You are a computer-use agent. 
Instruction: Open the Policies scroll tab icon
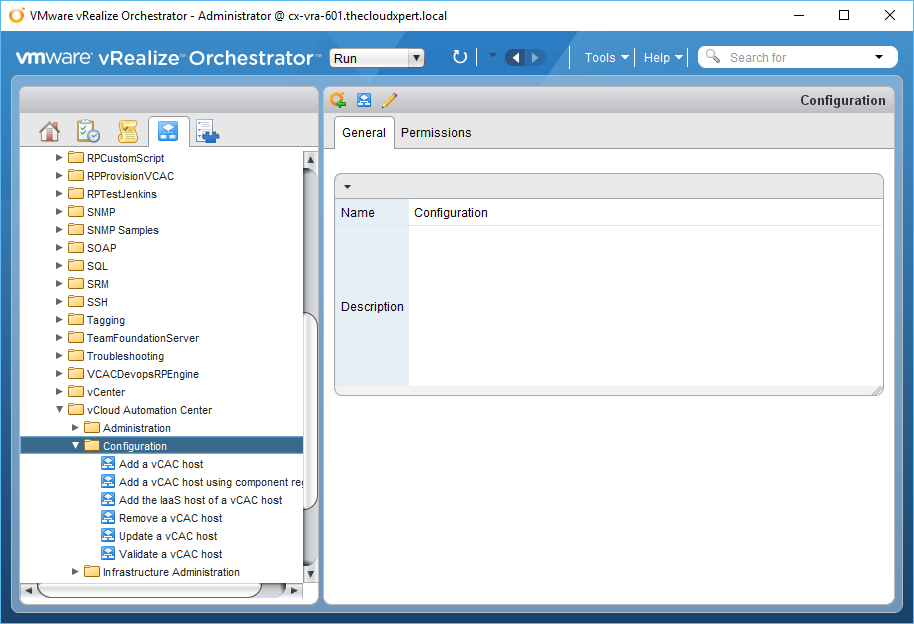point(127,131)
